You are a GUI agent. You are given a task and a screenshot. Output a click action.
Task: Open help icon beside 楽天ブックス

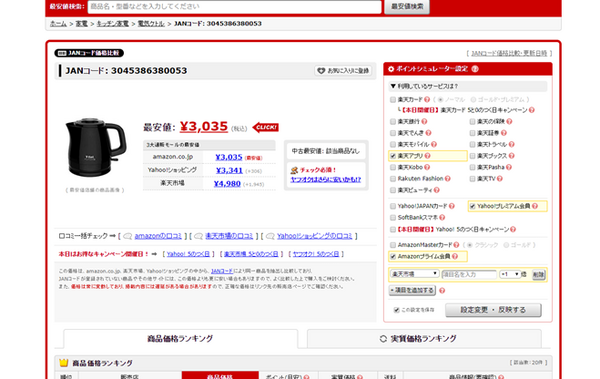coord(512,156)
